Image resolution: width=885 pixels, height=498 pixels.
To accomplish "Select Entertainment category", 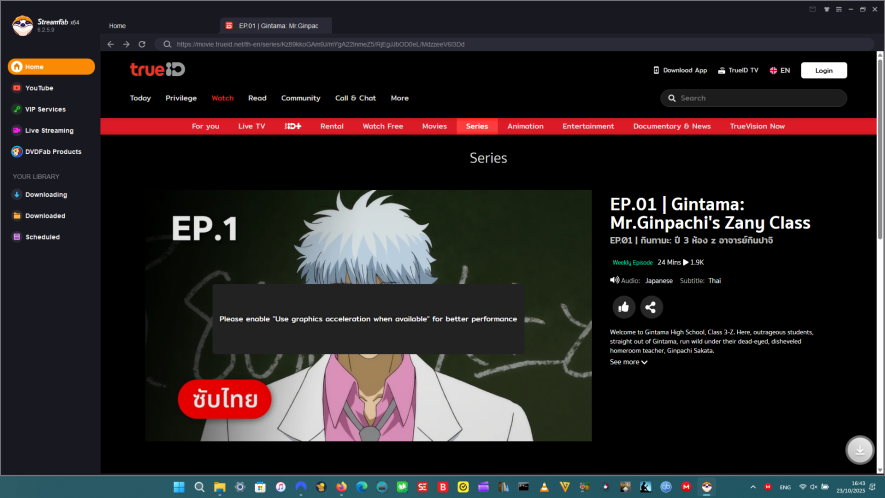I will 588,126.
